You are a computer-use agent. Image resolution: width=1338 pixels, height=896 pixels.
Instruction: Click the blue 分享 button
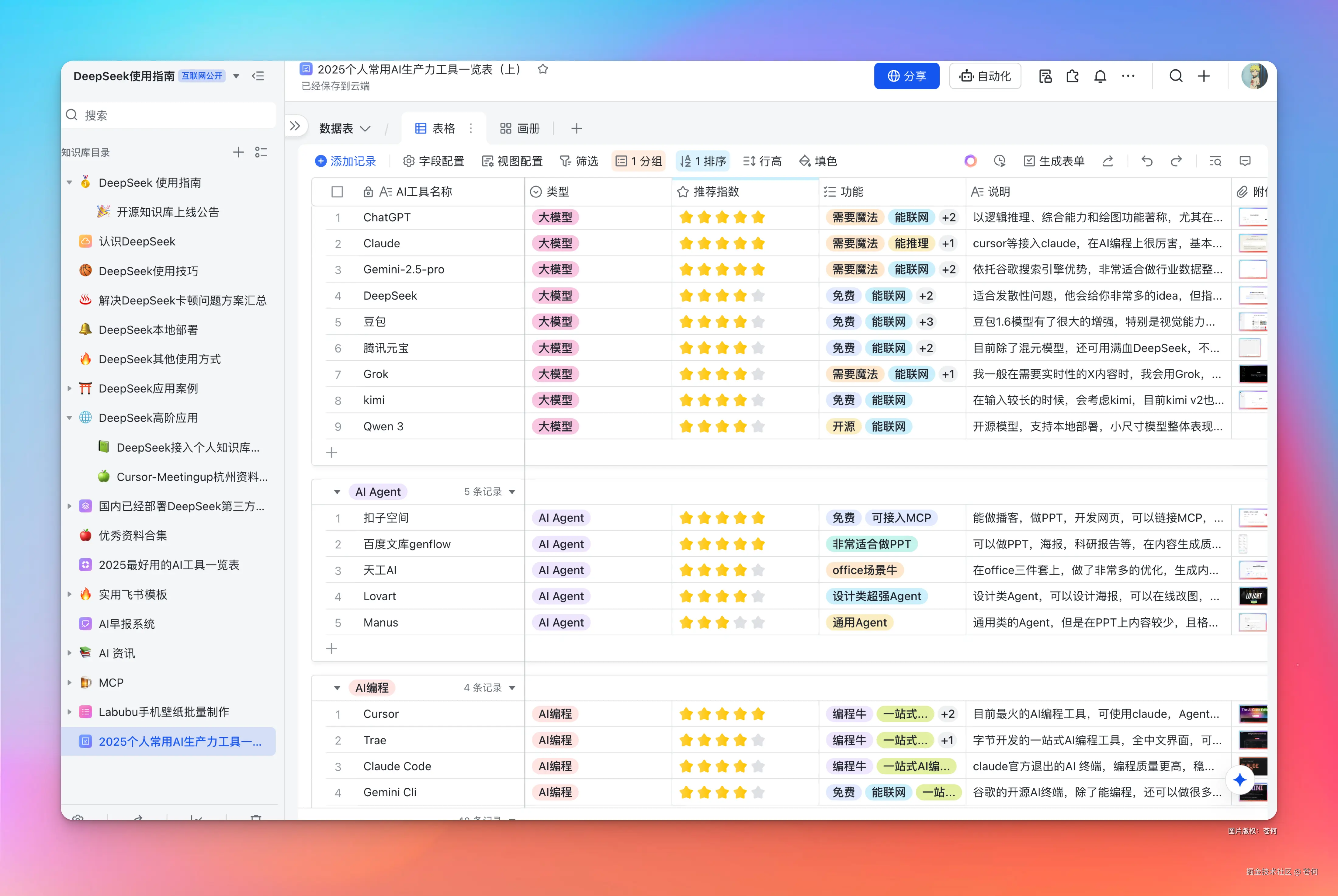point(906,76)
